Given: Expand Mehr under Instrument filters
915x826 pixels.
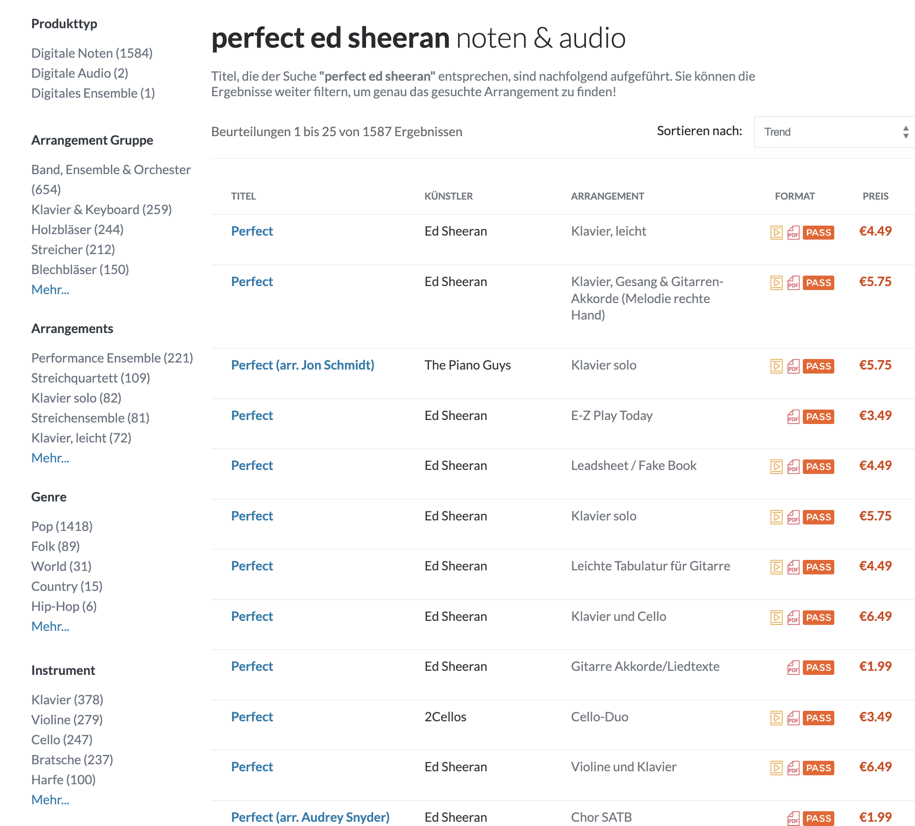Looking at the screenshot, I should pyautogui.click(x=50, y=800).
